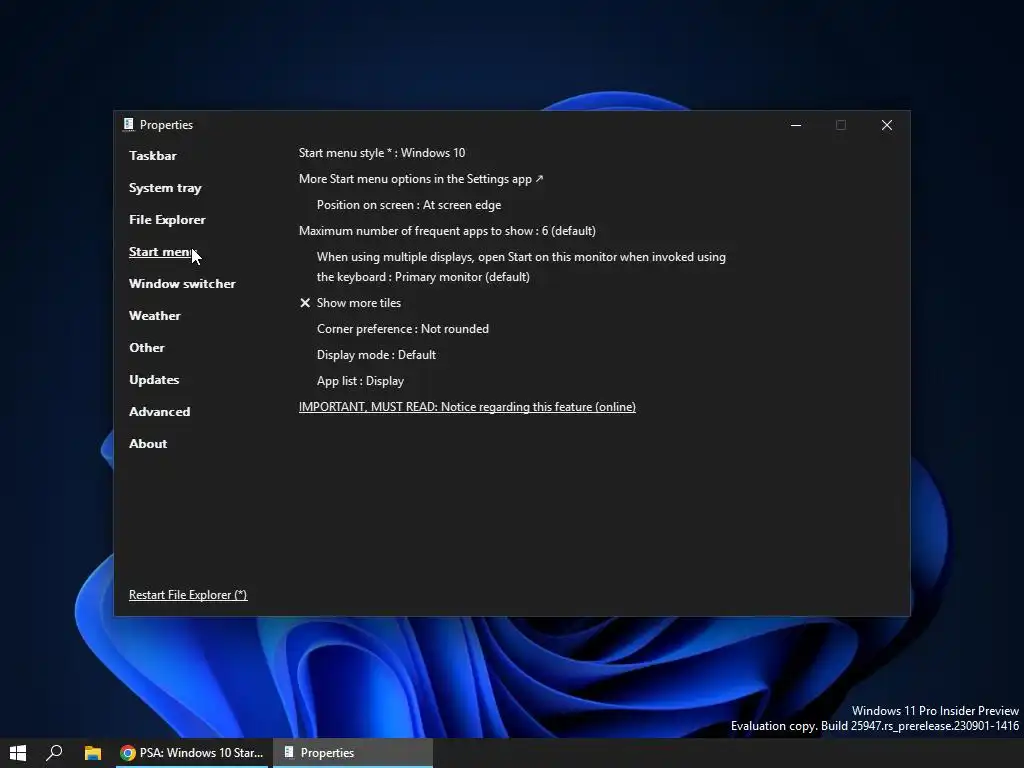Select the Start menu section
The image size is (1024, 768).
tap(161, 251)
